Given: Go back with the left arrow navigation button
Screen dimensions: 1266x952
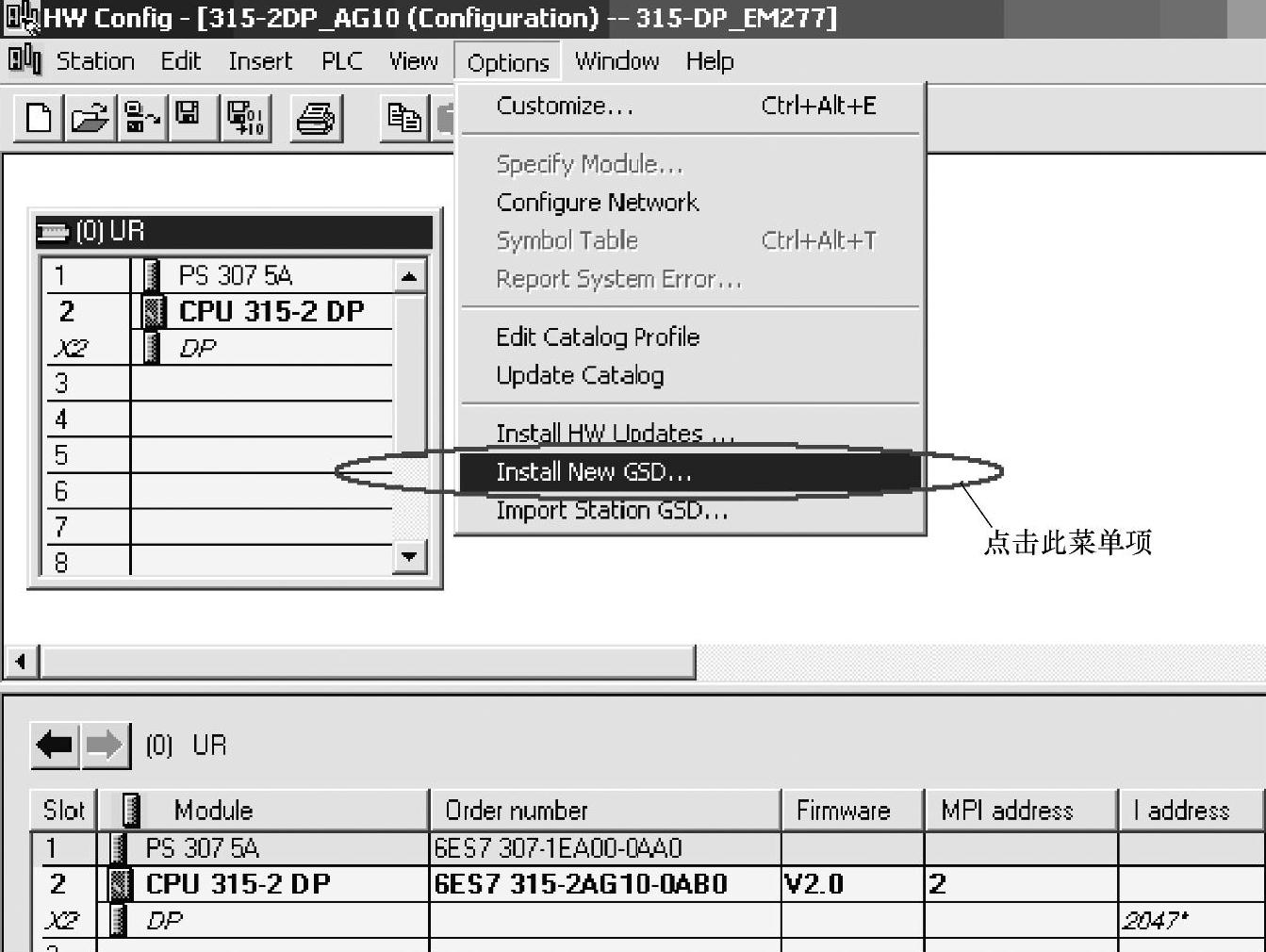Looking at the screenshot, I should 55,746.
